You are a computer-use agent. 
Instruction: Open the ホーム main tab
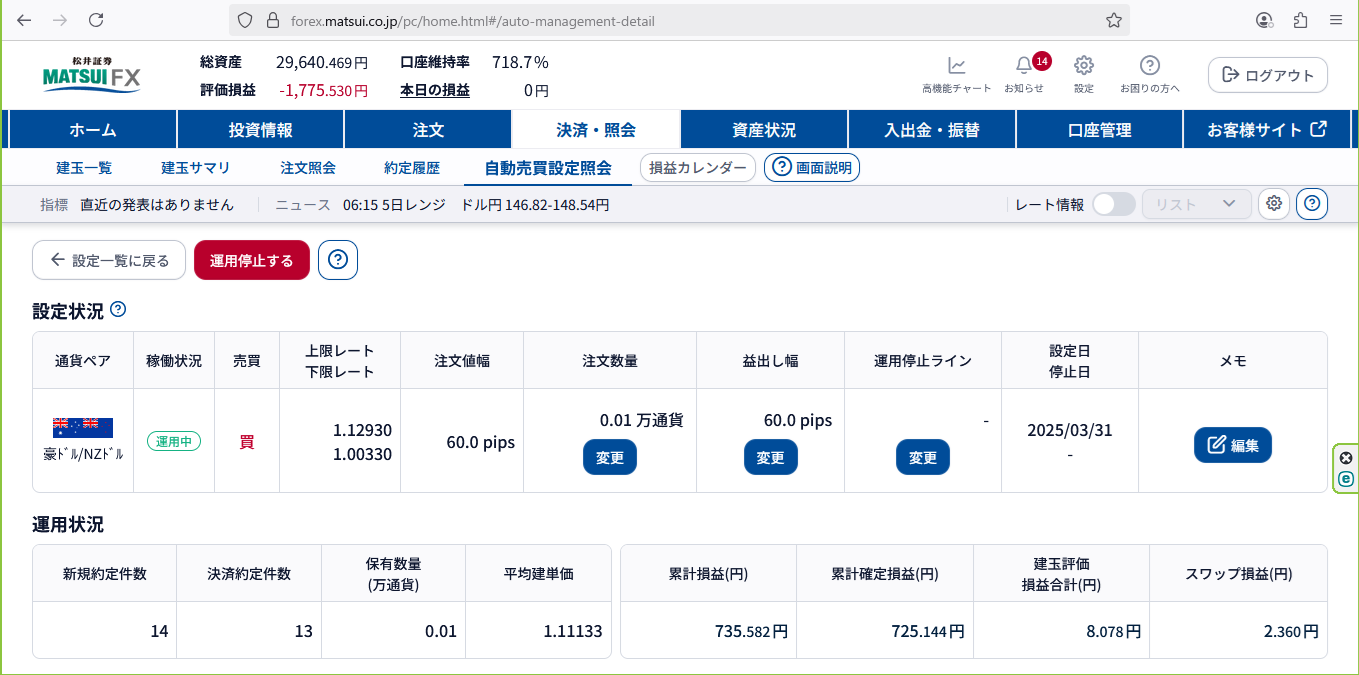pos(93,130)
